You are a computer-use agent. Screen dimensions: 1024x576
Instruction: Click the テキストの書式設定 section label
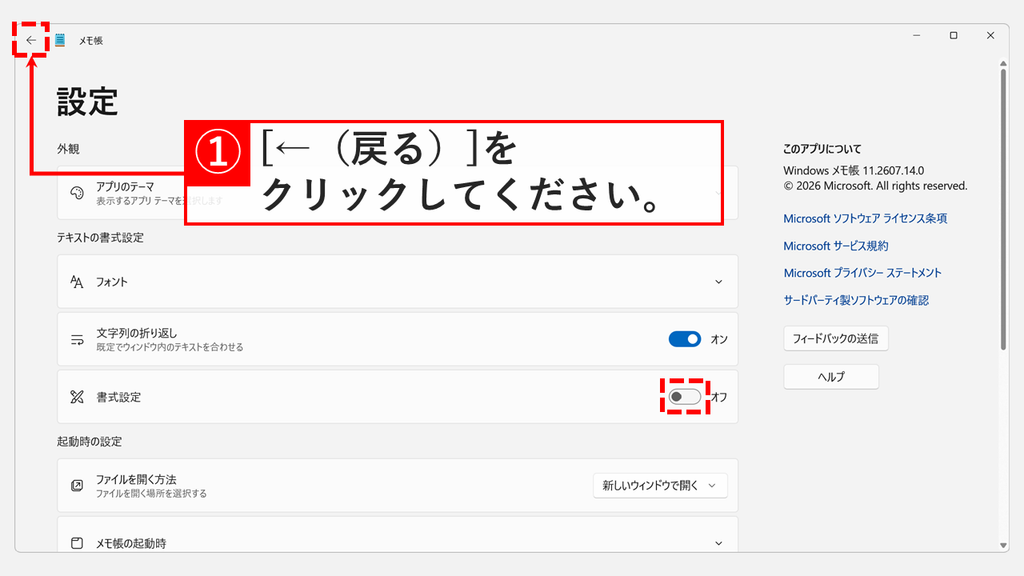(100, 238)
